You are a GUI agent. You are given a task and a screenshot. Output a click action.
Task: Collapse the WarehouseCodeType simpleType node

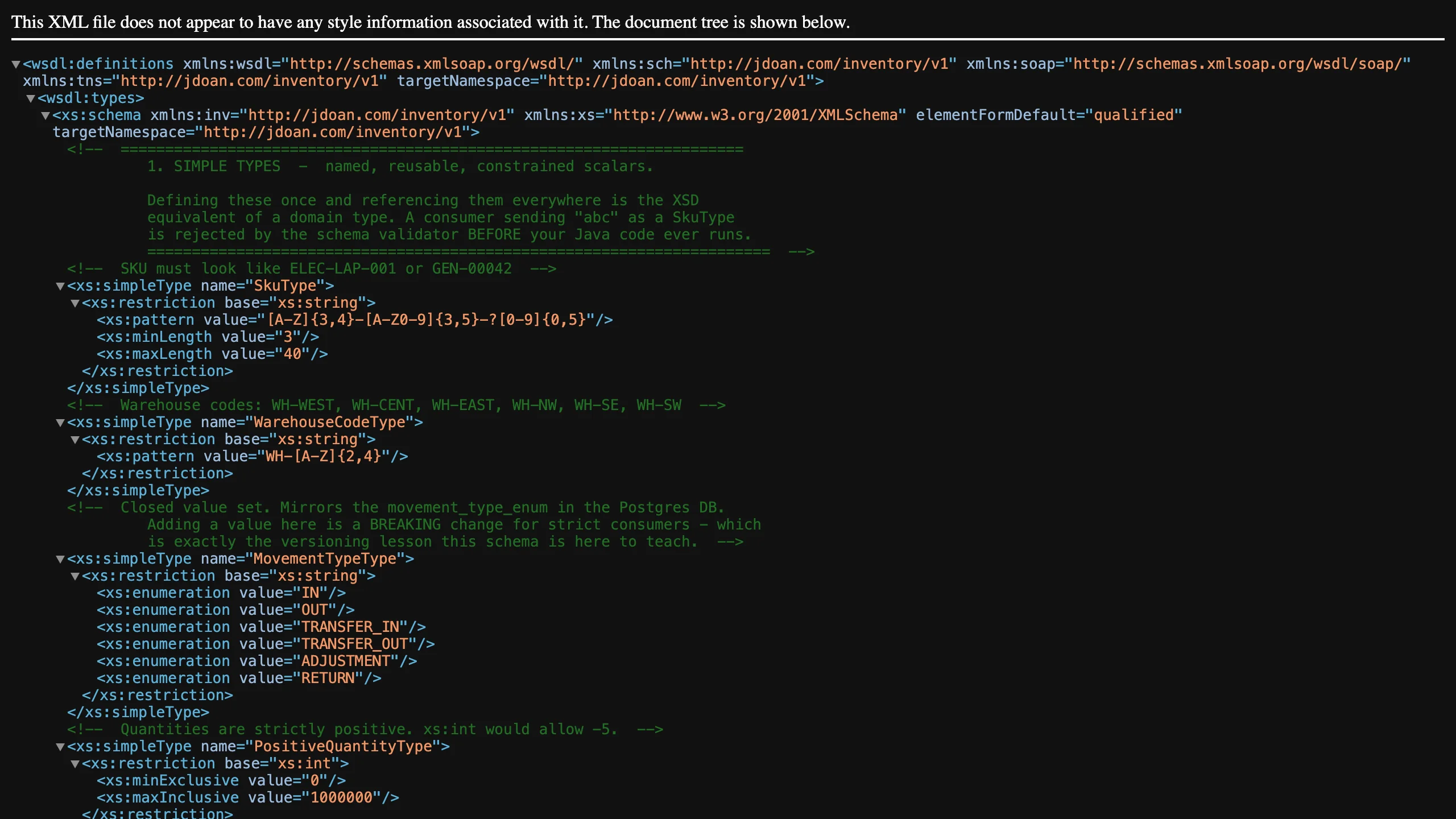60,423
